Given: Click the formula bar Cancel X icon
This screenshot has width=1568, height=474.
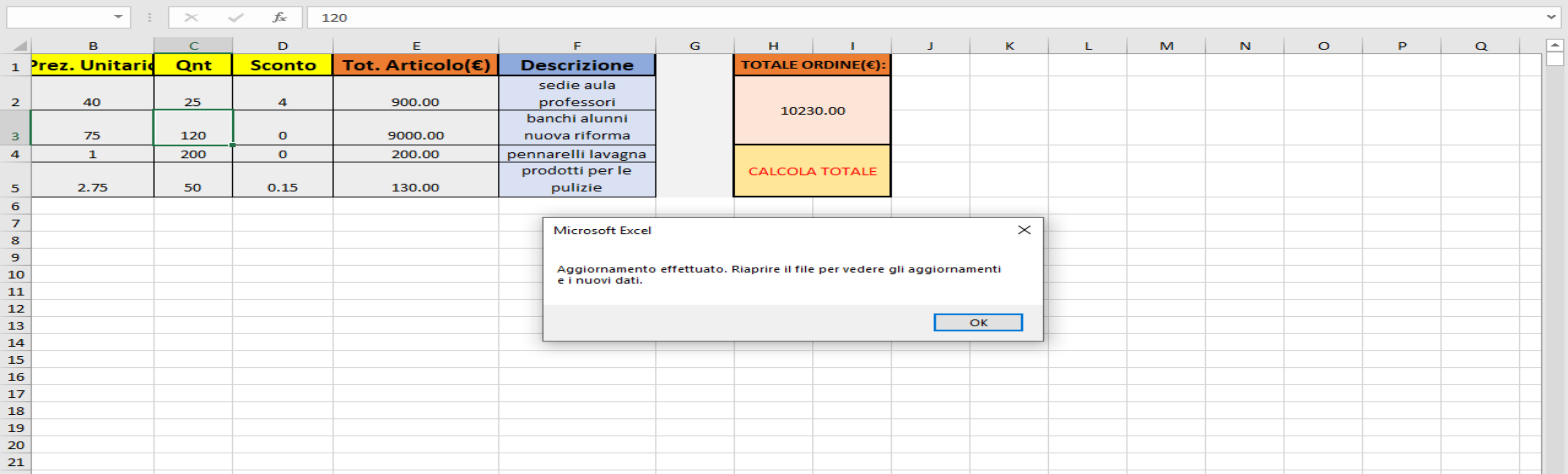Looking at the screenshot, I should pyautogui.click(x=191, y=17).
